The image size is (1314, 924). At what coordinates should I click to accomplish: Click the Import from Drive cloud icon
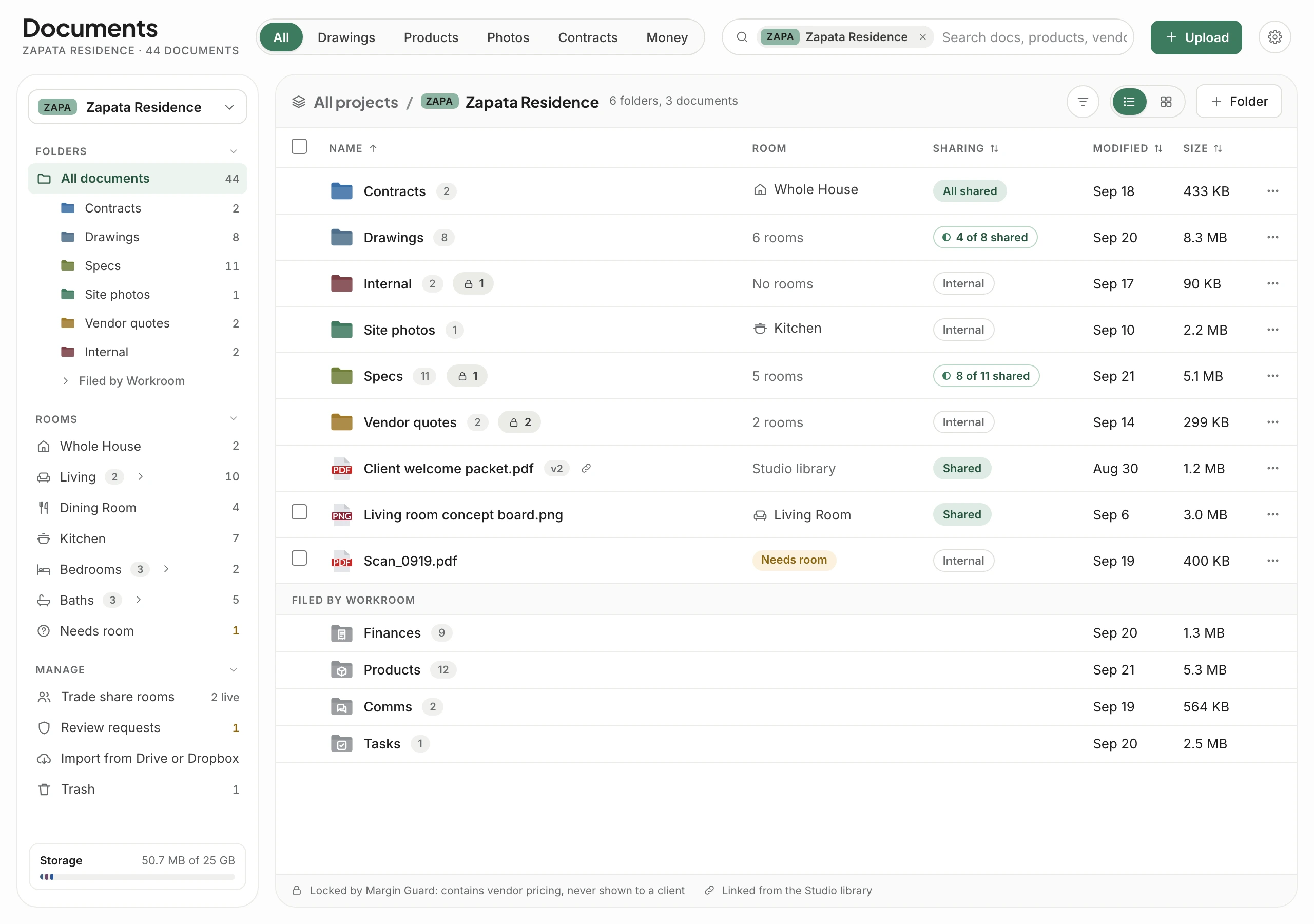(44, 759)
